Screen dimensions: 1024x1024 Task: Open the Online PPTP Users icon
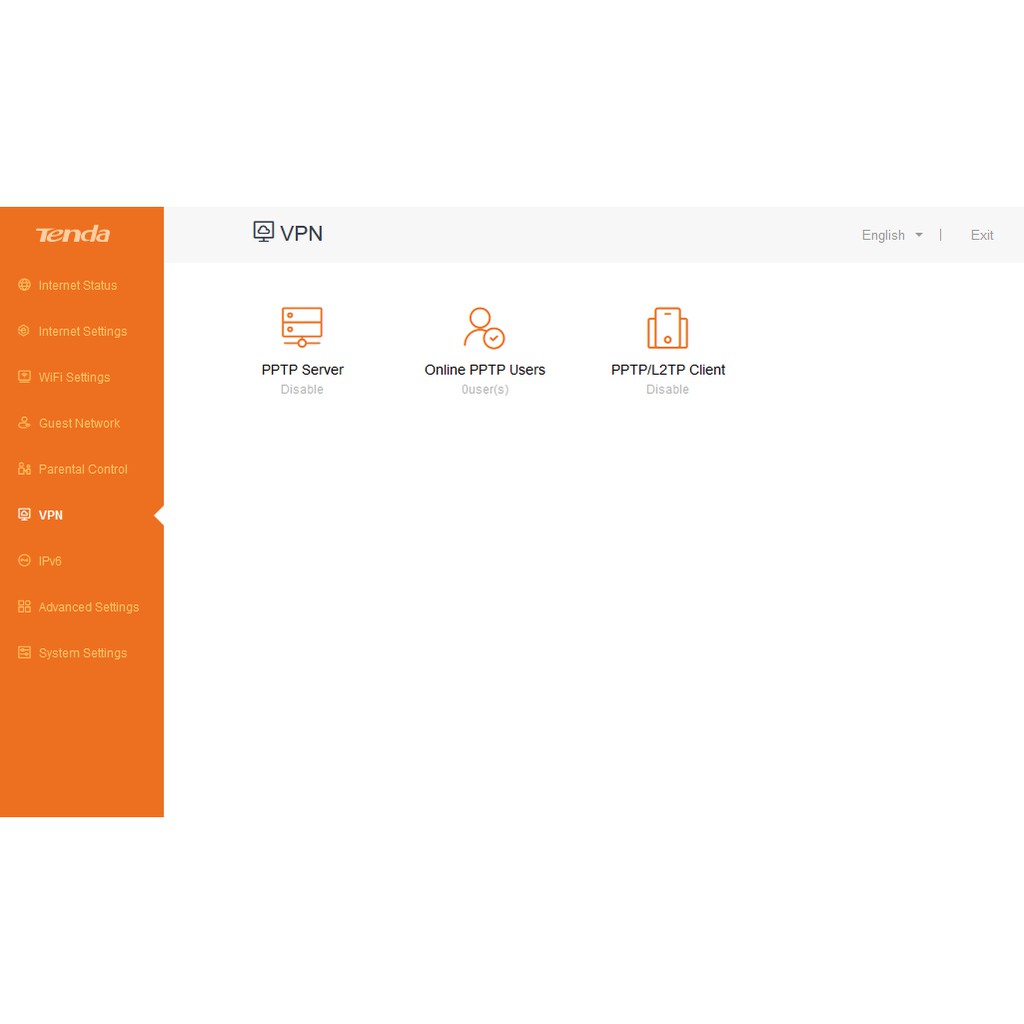pos(484,327)
